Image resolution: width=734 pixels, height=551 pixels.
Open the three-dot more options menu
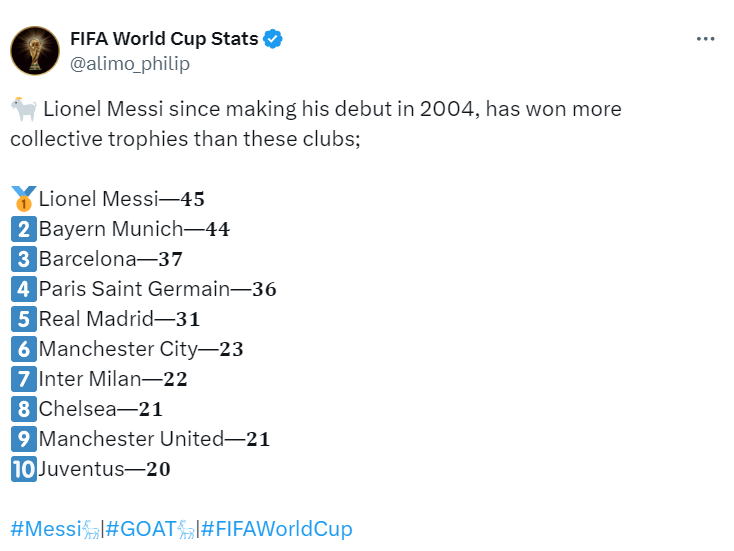tap(706, 39)
